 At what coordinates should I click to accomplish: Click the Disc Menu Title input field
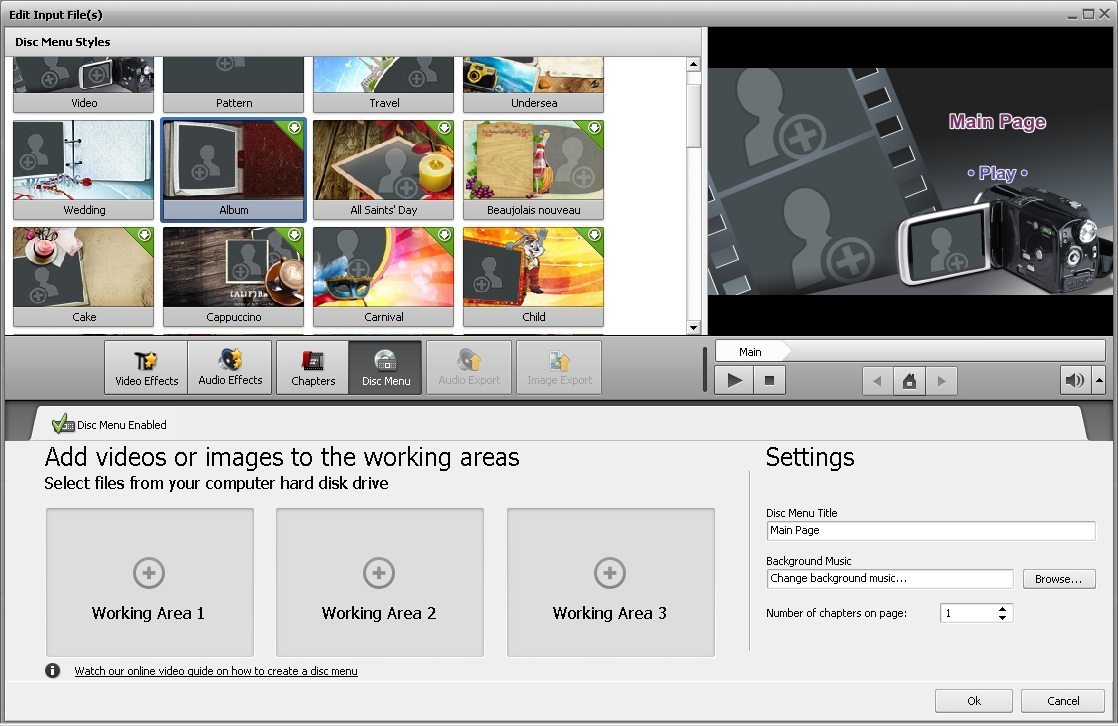[930, 531]
